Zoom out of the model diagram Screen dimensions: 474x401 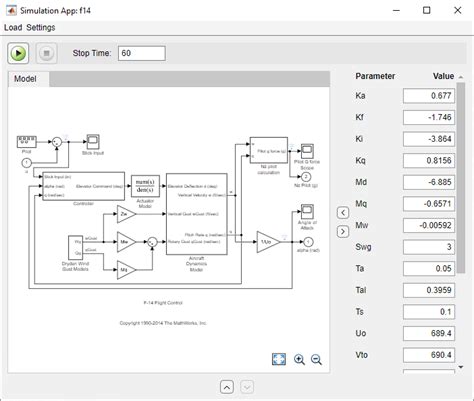tap(316, 359)
